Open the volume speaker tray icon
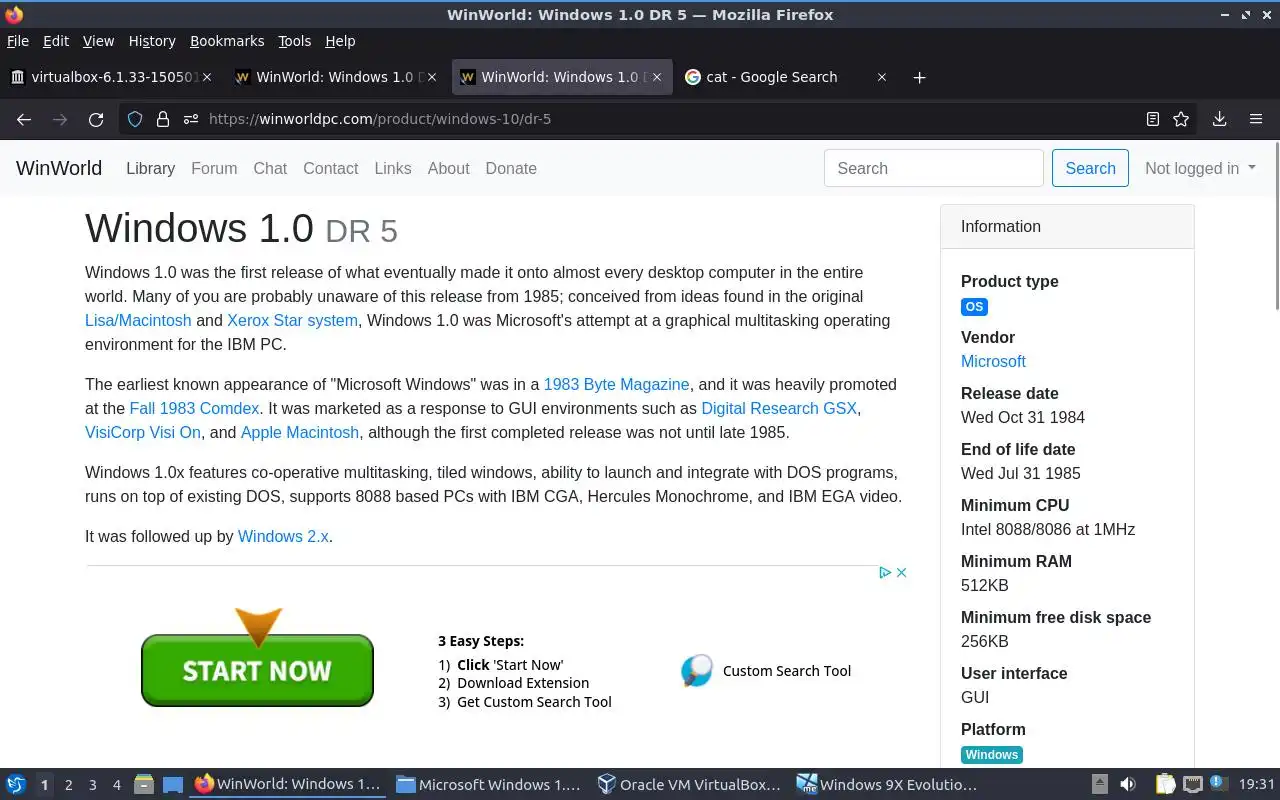This screenshot has width=1280, height=800. tap(1128, 785)
